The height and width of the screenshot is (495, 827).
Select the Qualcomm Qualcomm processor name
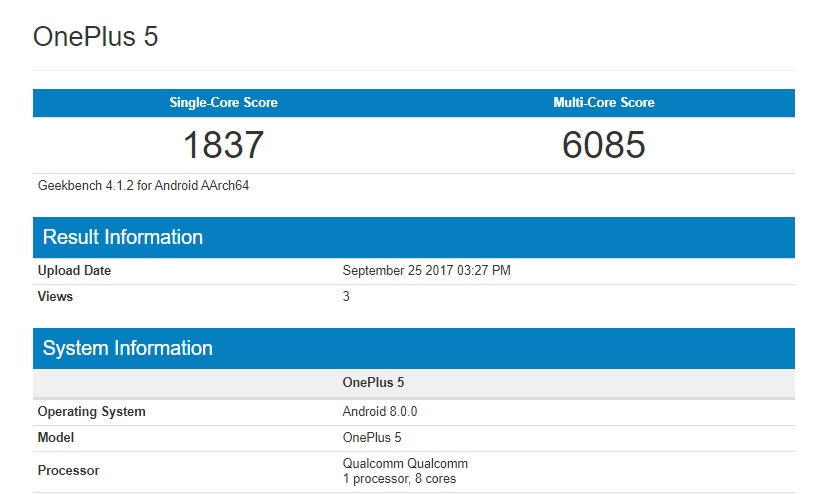pyautogui.click(x=405, y=463)
